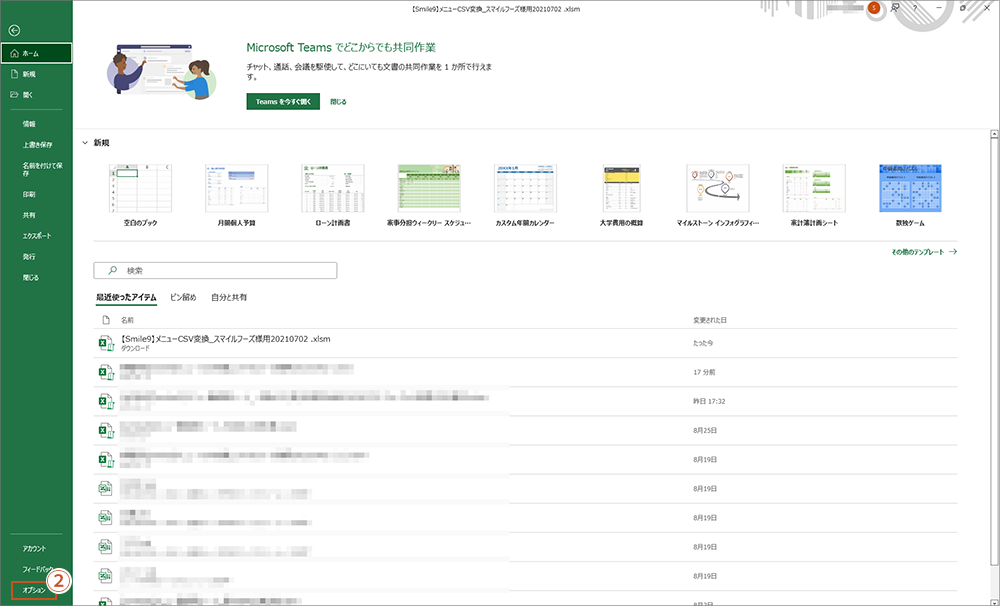Click the Excel file icon of 【Smile9】 row

click(106, 343)
